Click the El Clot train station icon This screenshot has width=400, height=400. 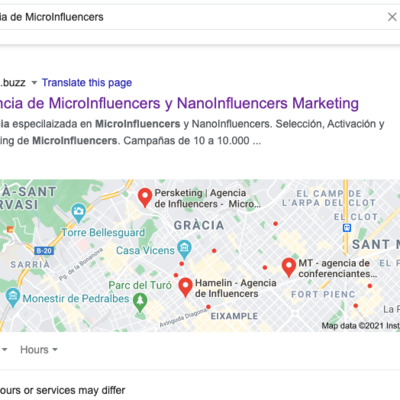[x=347, y=228]
